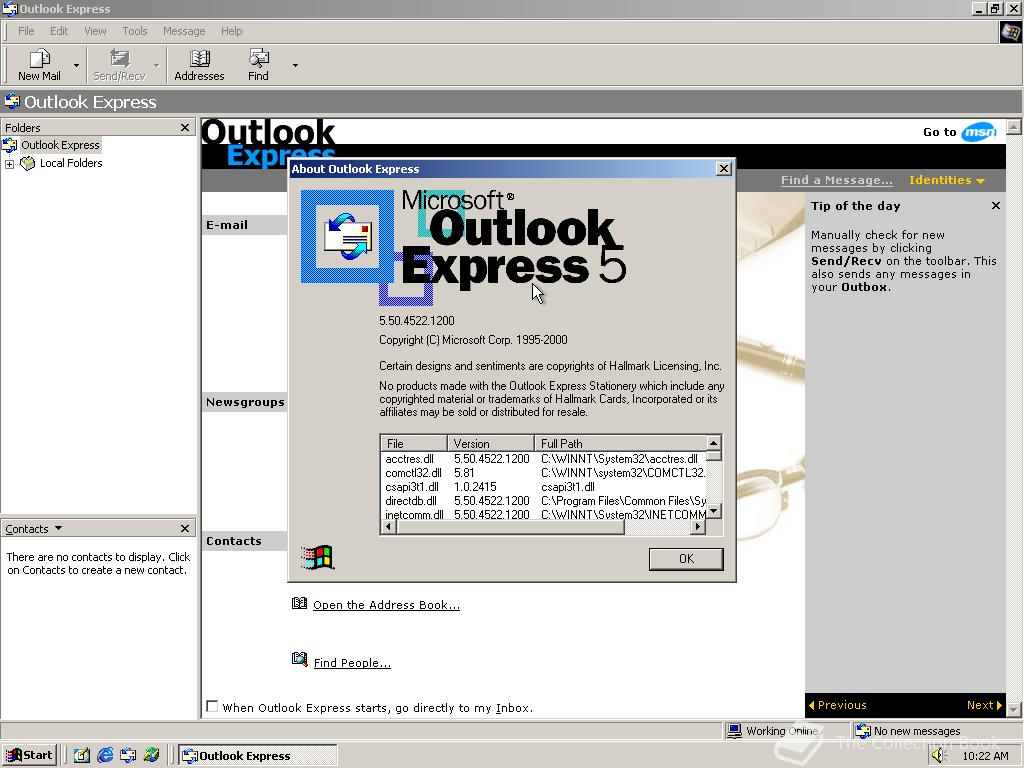Open the Contacts dropdown
1024x768 pixels.
pos(56,528)
